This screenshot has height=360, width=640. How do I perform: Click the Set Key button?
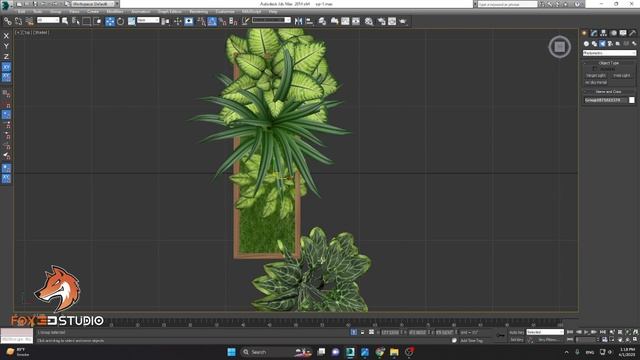516,340
